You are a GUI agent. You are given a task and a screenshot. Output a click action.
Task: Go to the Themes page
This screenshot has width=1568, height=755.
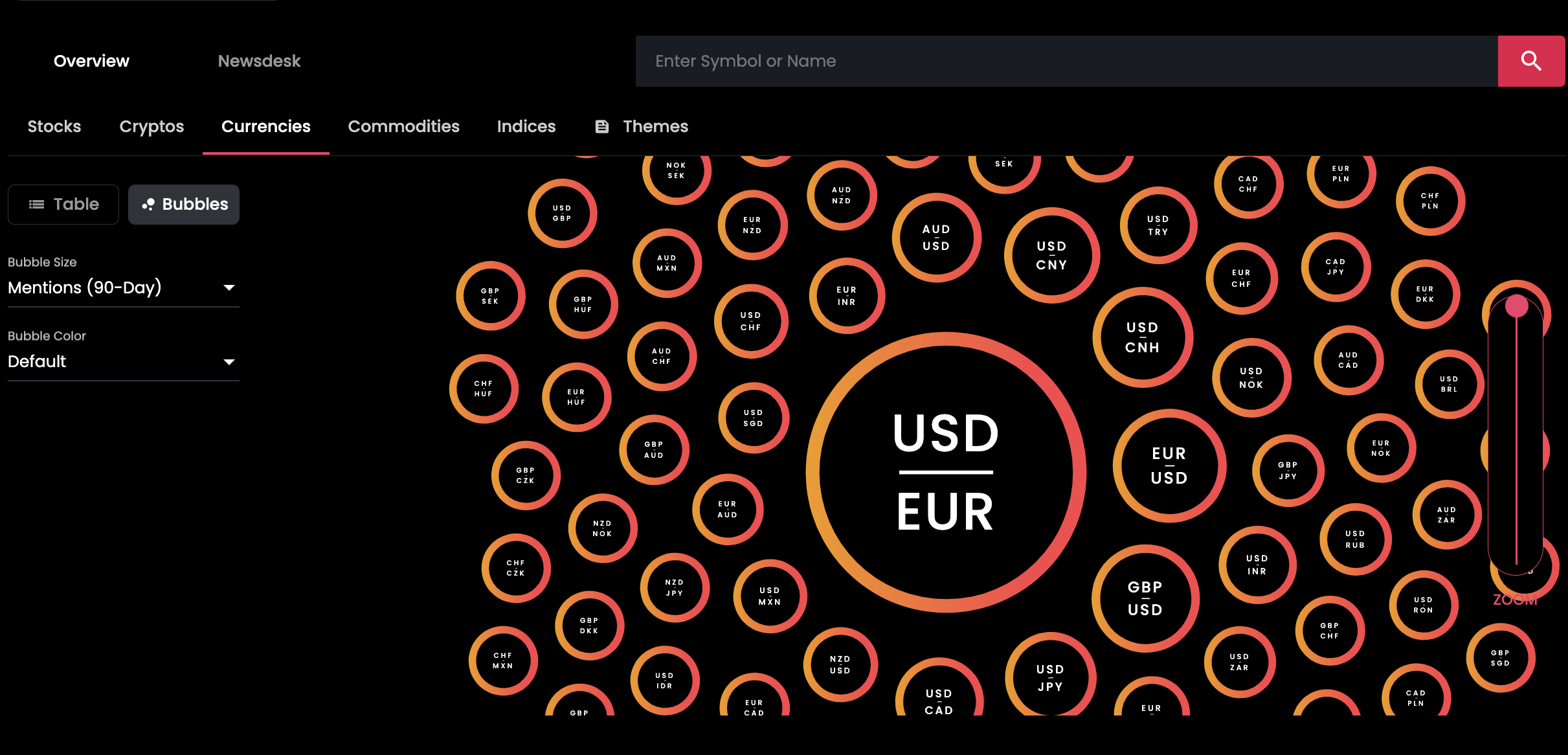pos(642,126)
